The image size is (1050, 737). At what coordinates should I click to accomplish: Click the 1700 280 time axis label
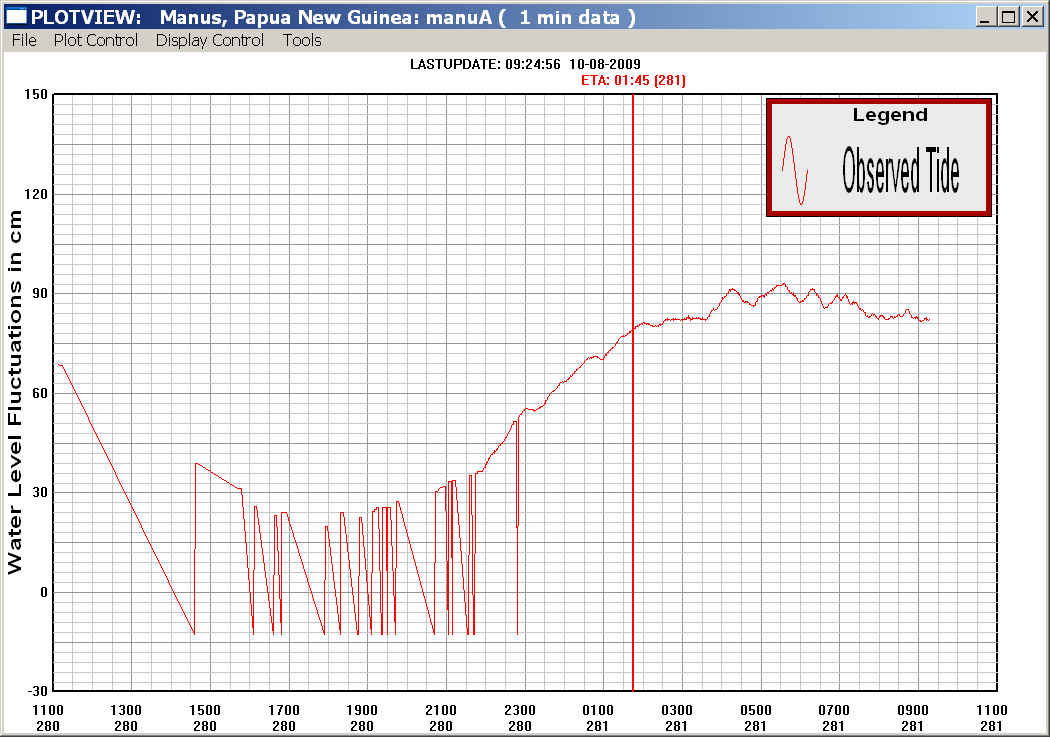284,718
